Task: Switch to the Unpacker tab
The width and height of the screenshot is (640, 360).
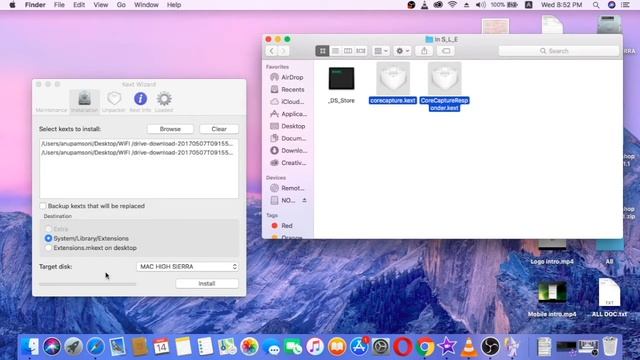Action: pyautogui.click(x=113, y=102)
